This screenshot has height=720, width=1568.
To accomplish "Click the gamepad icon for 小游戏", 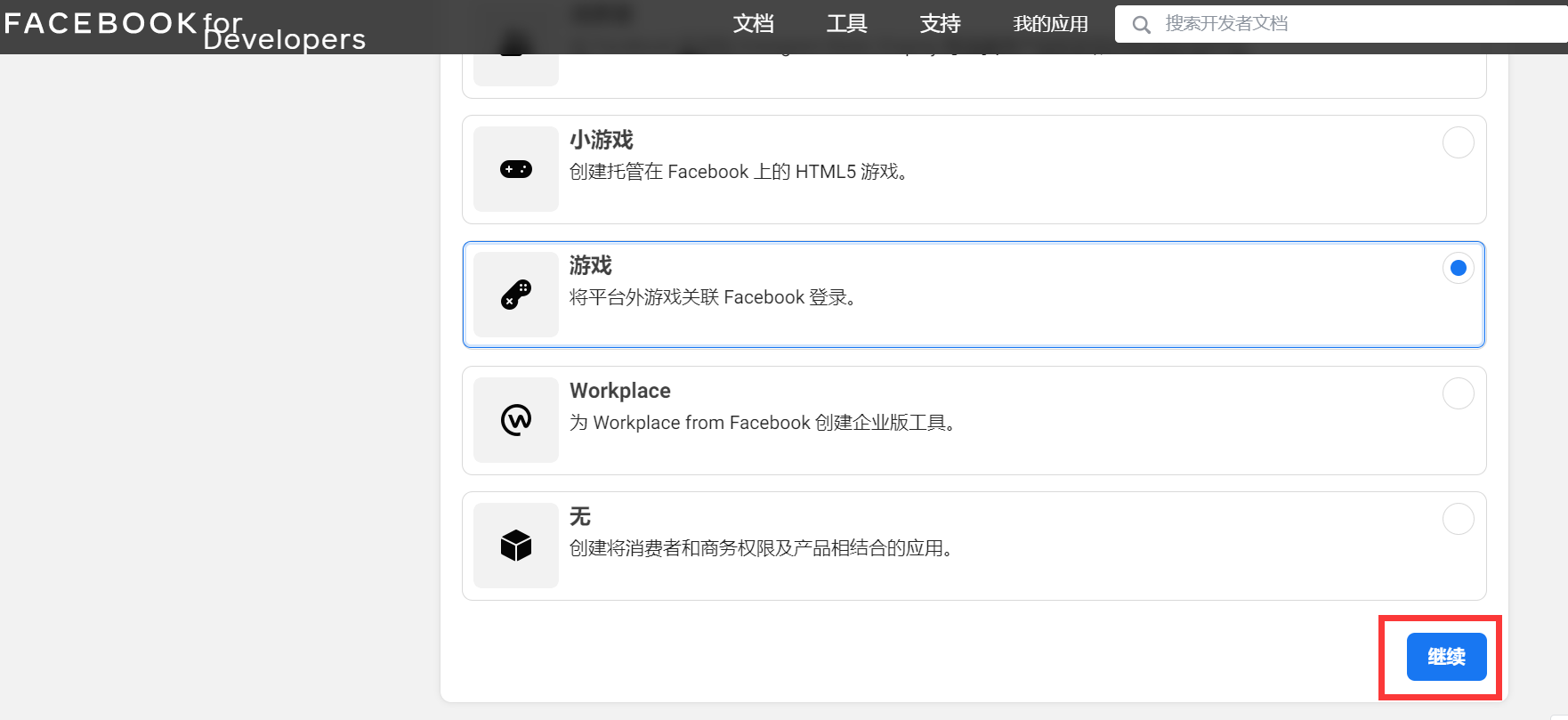I will (516, 169).
